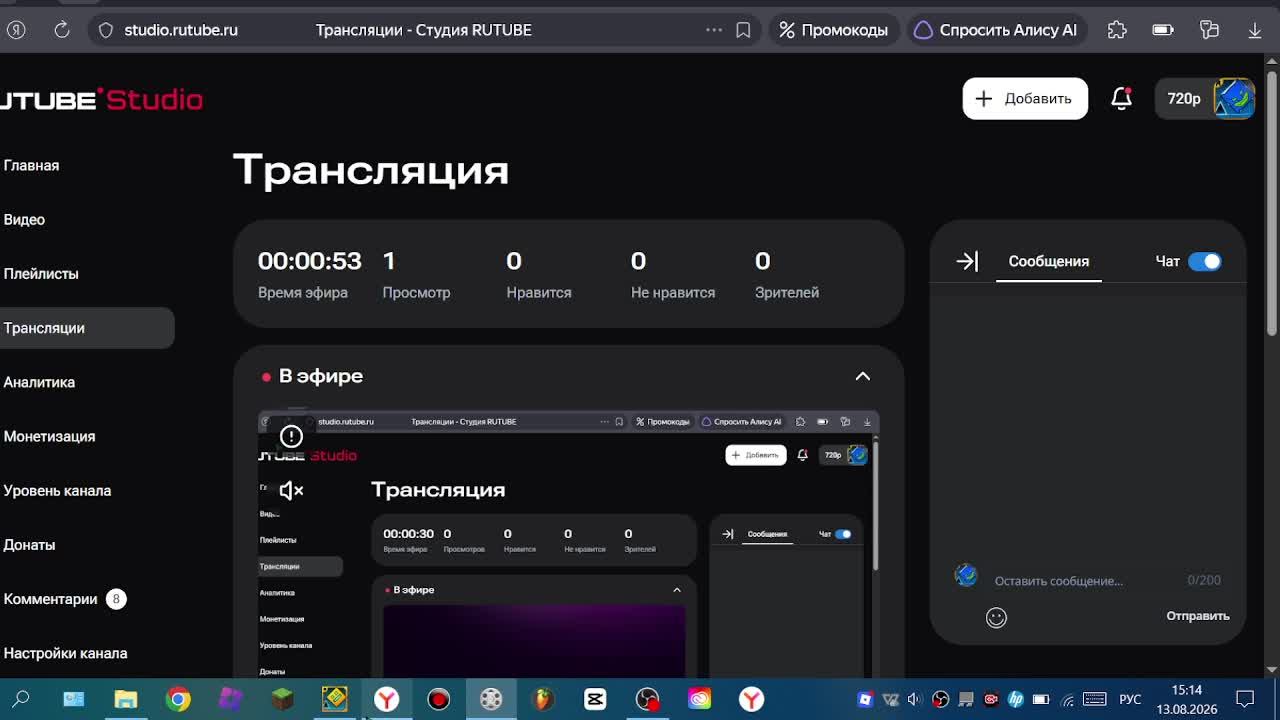Open Windows notification center

pyautogui.click(x=1245, y=699)
